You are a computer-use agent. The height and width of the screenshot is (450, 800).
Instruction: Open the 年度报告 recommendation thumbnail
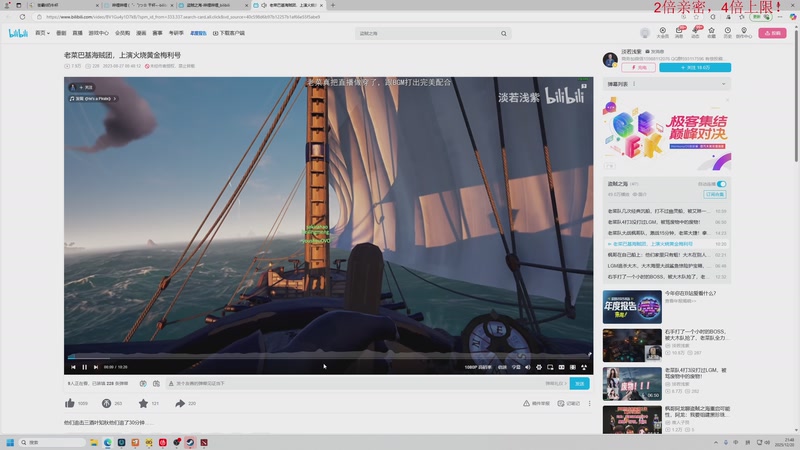click(x=632, y=307)
